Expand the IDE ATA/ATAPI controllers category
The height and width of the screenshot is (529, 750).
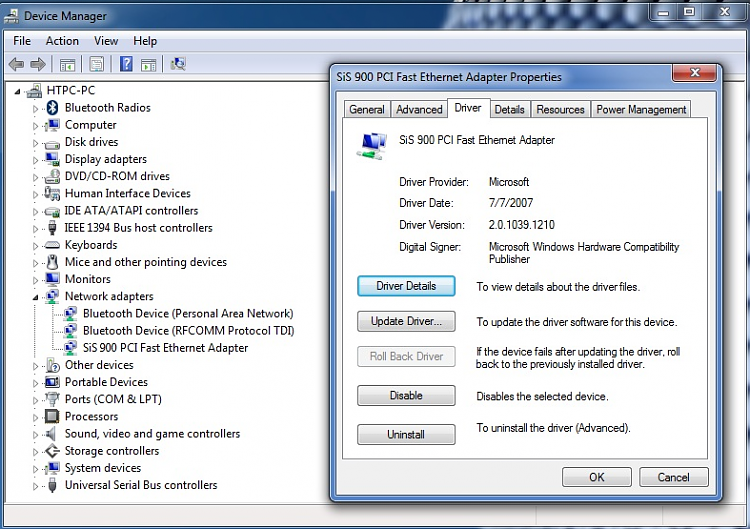pos(35,211)
